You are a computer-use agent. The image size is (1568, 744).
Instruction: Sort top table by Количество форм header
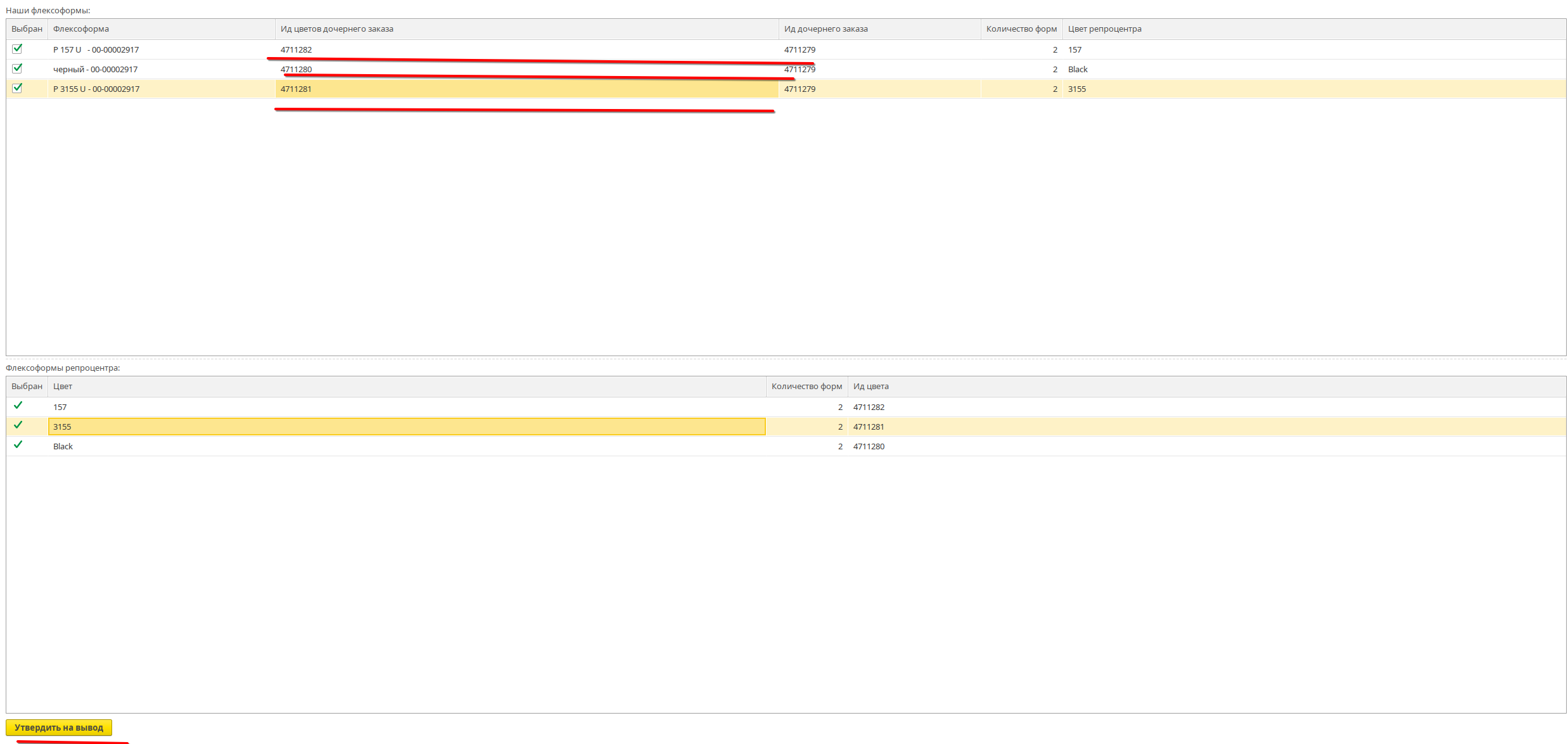click(x=1021, y=29)
